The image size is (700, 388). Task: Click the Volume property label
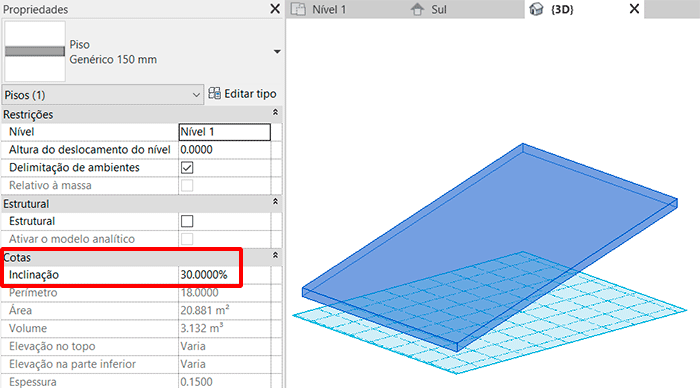point(28,329)
